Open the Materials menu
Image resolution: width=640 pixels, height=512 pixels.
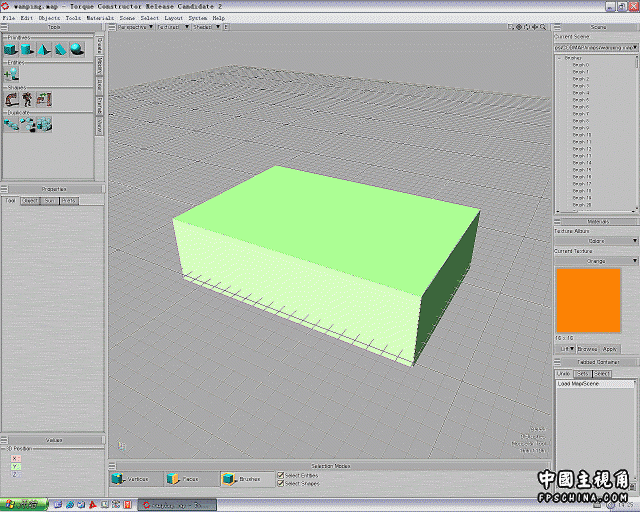[100, 18]
